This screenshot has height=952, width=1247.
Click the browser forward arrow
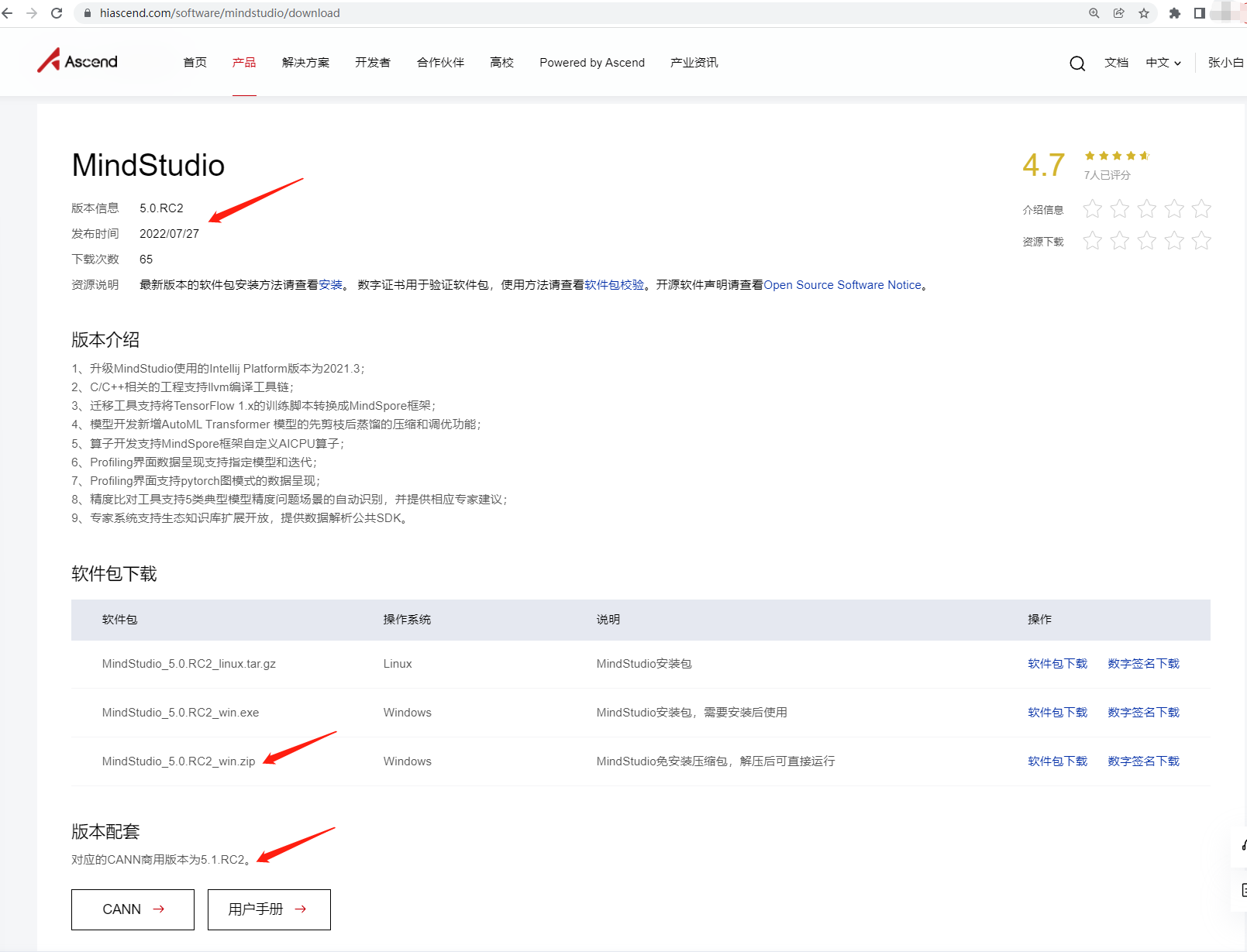click(x=32, y=13)
